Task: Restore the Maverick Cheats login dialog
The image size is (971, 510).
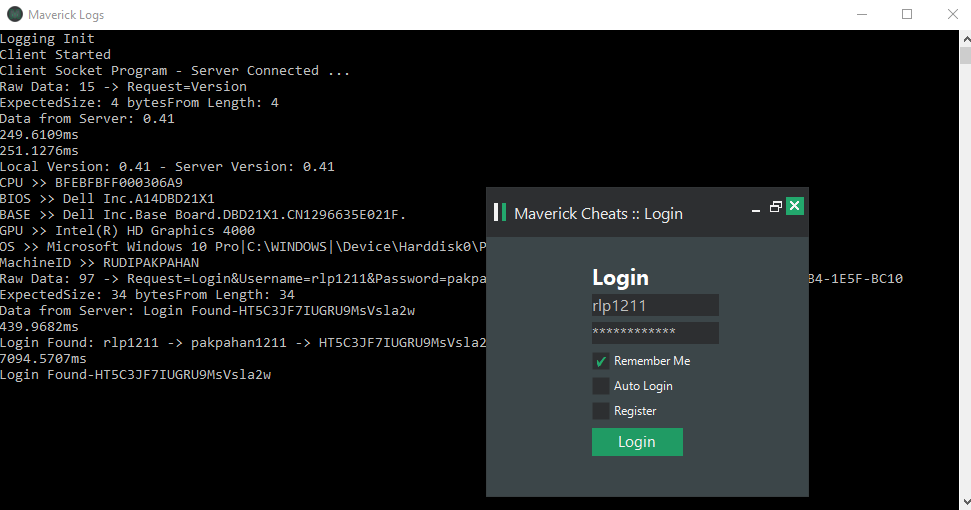Action: 775,207
